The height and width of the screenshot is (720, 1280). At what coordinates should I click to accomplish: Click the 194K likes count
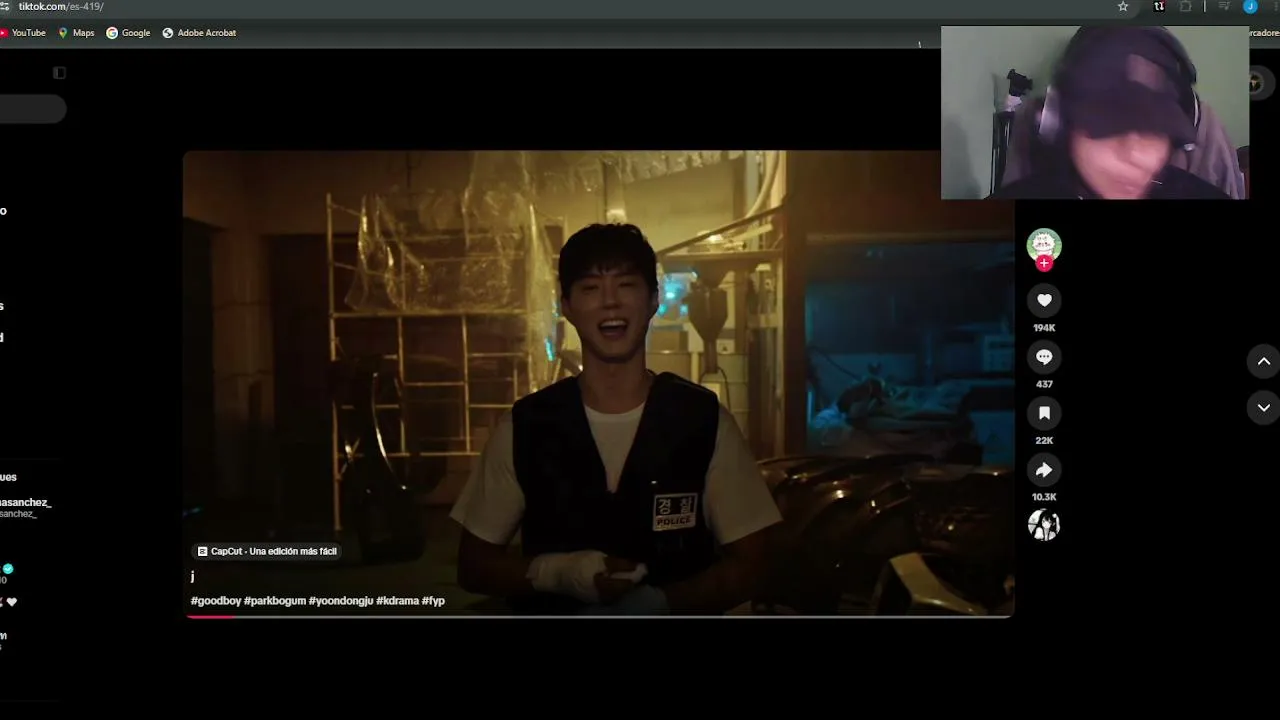(1044, 328)
